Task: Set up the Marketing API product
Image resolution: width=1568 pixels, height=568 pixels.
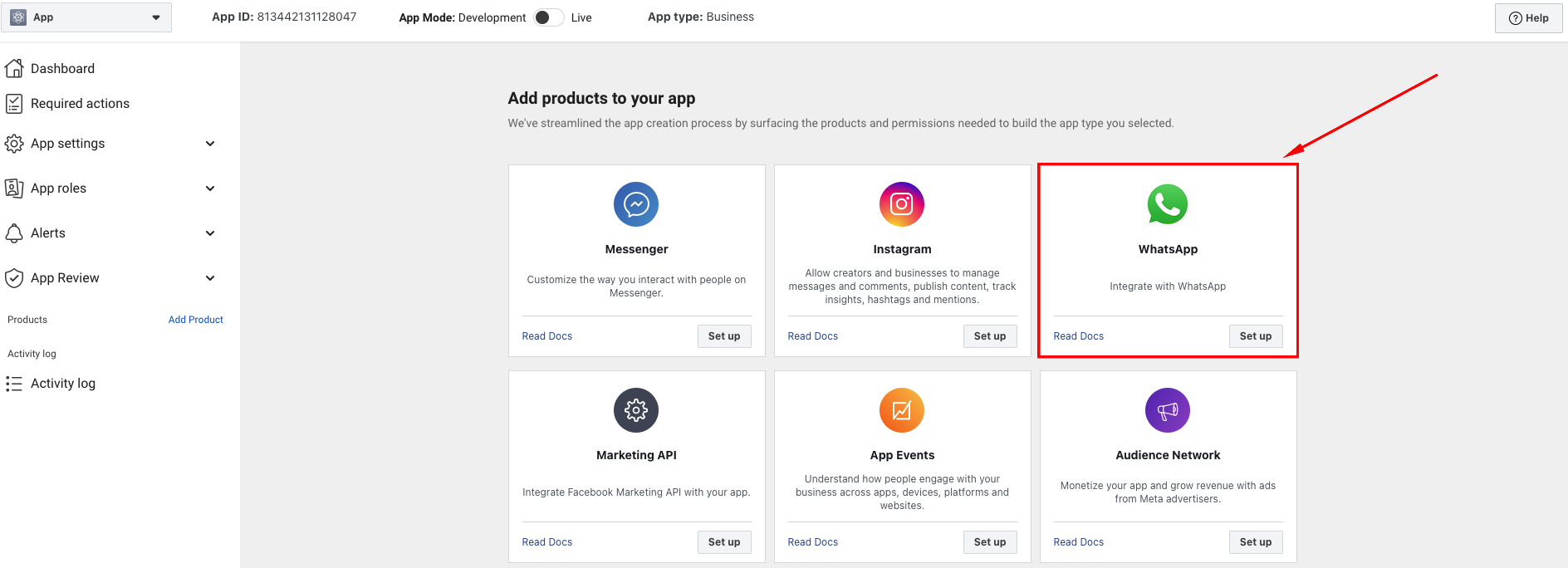Action: tap(724, 542)
